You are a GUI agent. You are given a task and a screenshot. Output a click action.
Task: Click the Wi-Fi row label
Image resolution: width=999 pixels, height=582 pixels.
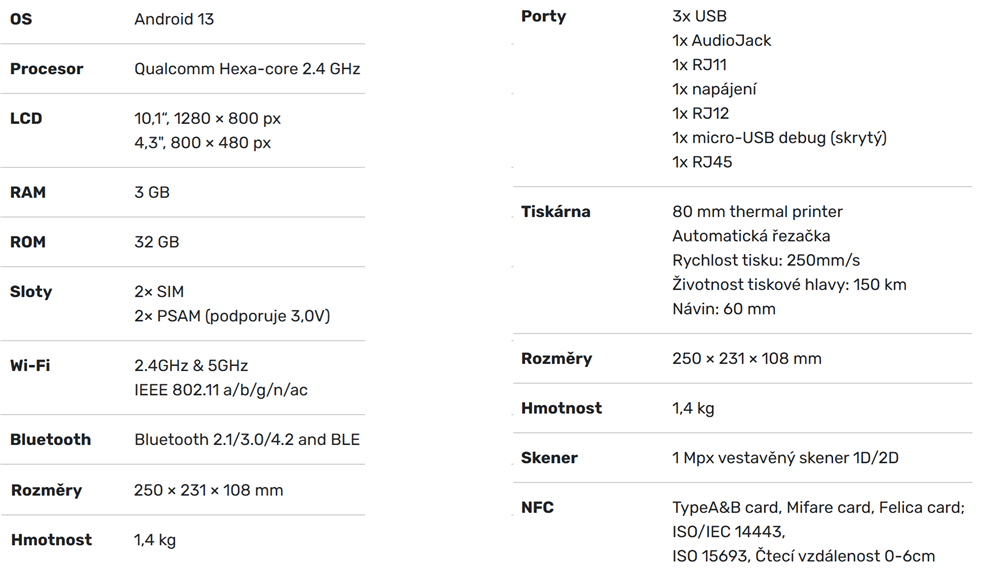coord(30,366)
